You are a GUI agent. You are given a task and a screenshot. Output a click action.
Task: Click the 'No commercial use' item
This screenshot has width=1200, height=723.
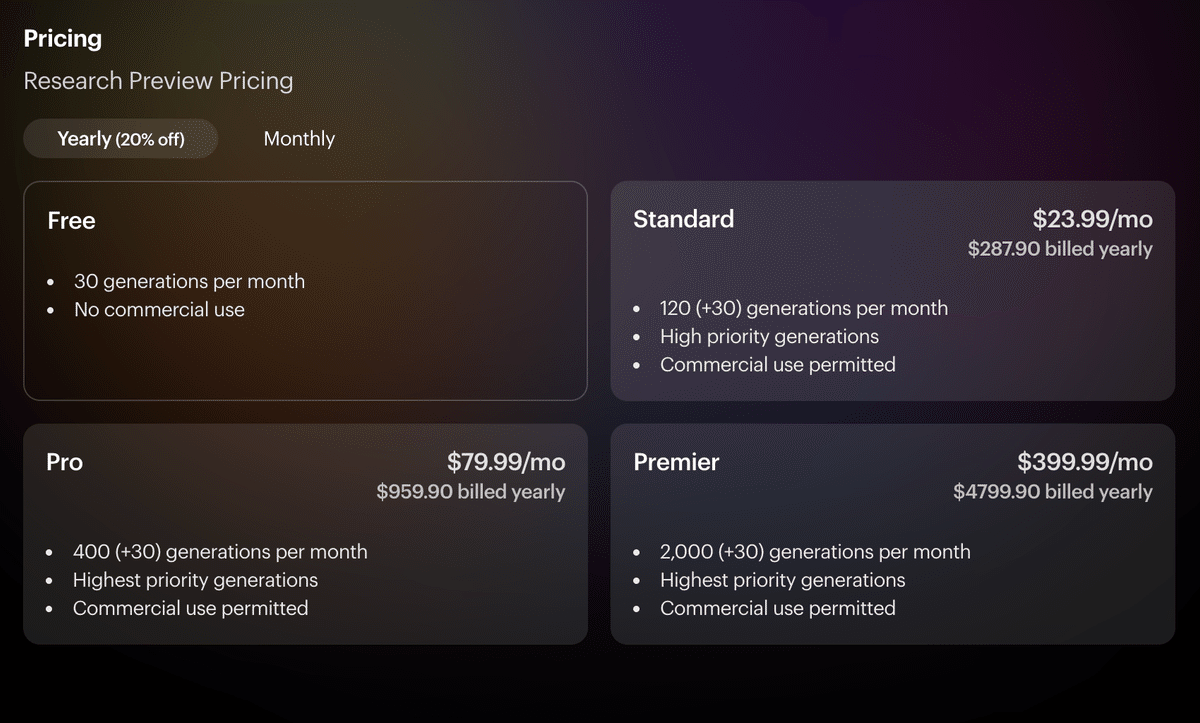159,310
